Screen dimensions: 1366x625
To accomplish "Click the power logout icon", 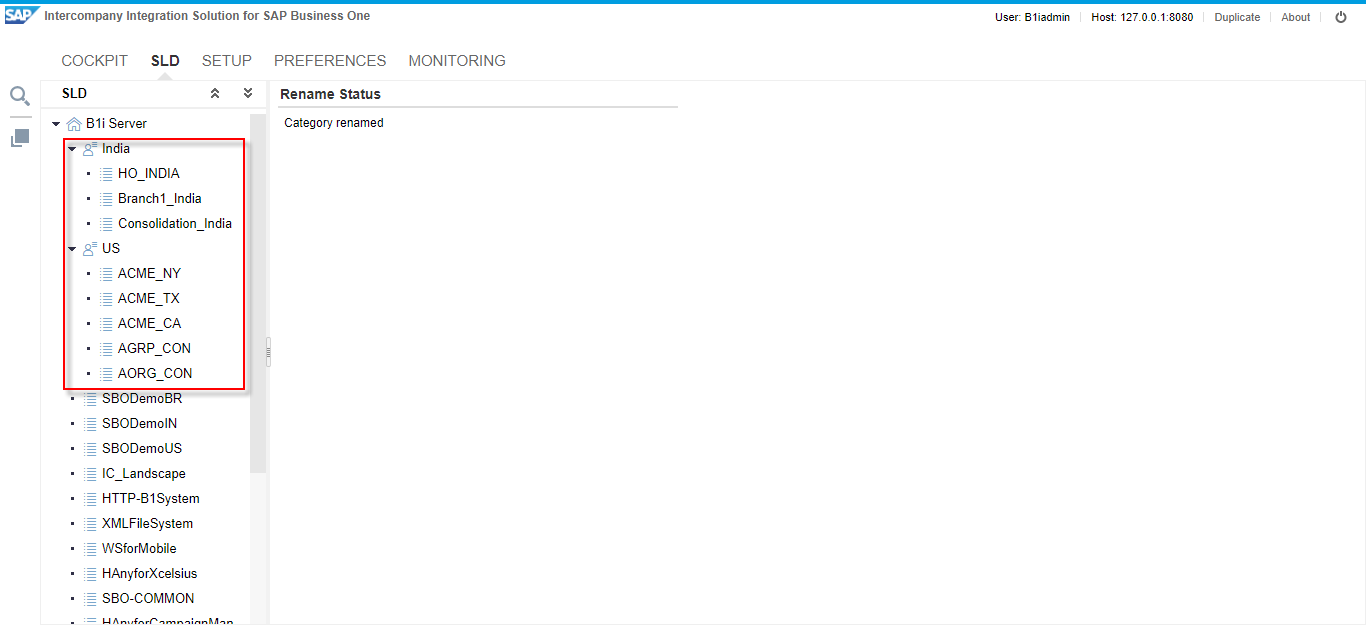I will pos(1341,17).
